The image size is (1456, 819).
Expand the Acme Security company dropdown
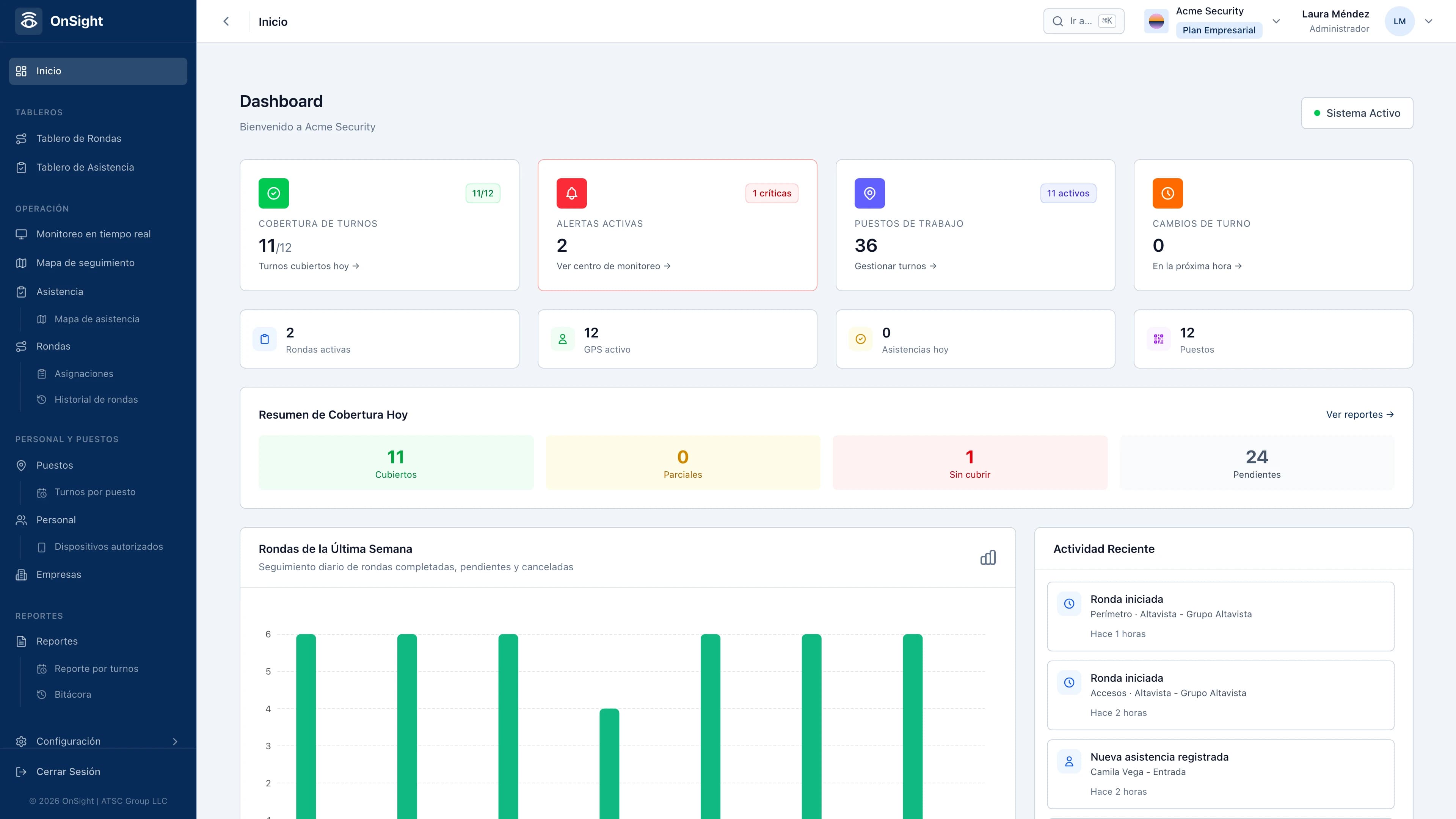pyautogui.click(x=1276, y=22)
